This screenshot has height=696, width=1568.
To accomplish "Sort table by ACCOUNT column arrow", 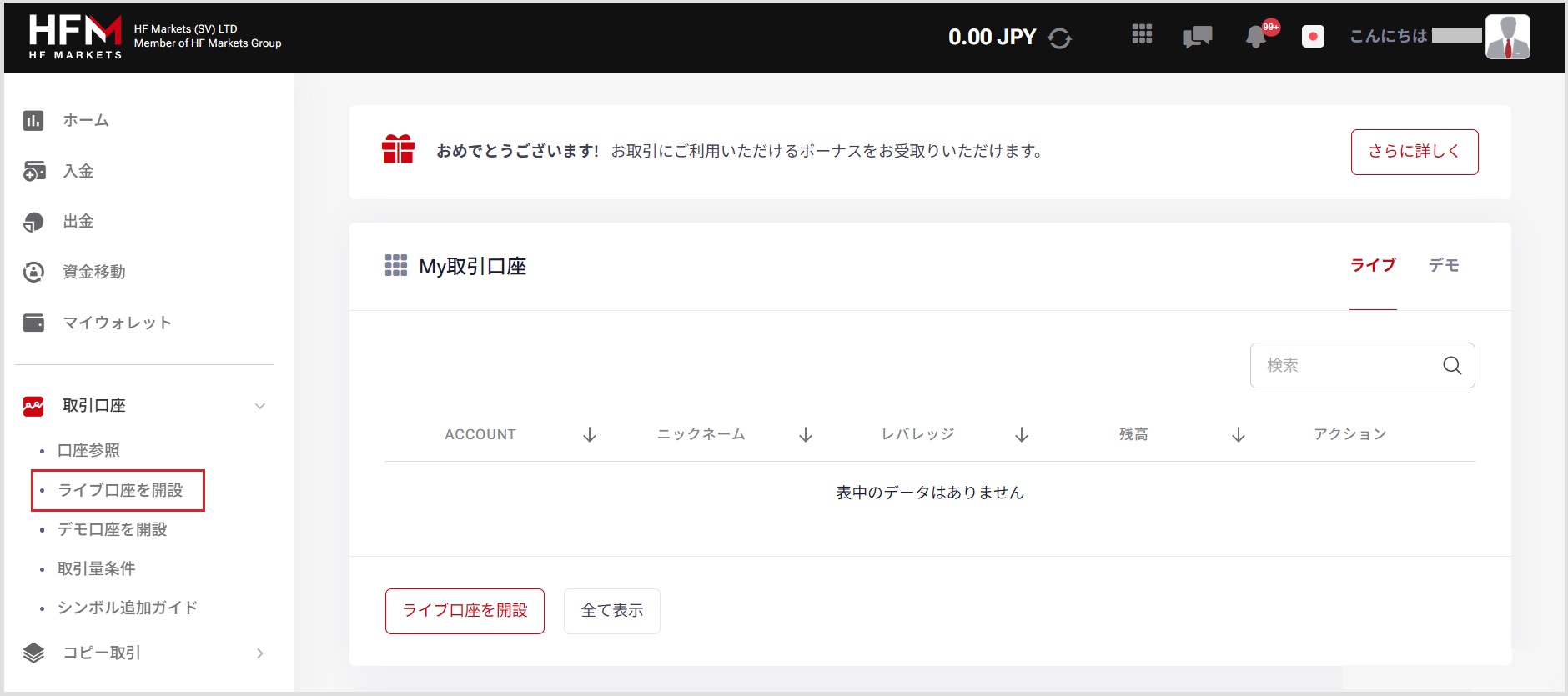I will 590,435.
